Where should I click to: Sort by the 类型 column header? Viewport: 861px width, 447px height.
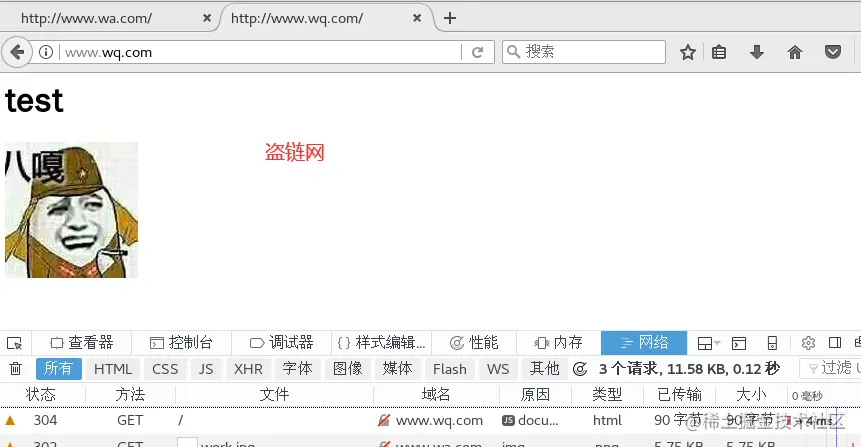coord(607,395)
